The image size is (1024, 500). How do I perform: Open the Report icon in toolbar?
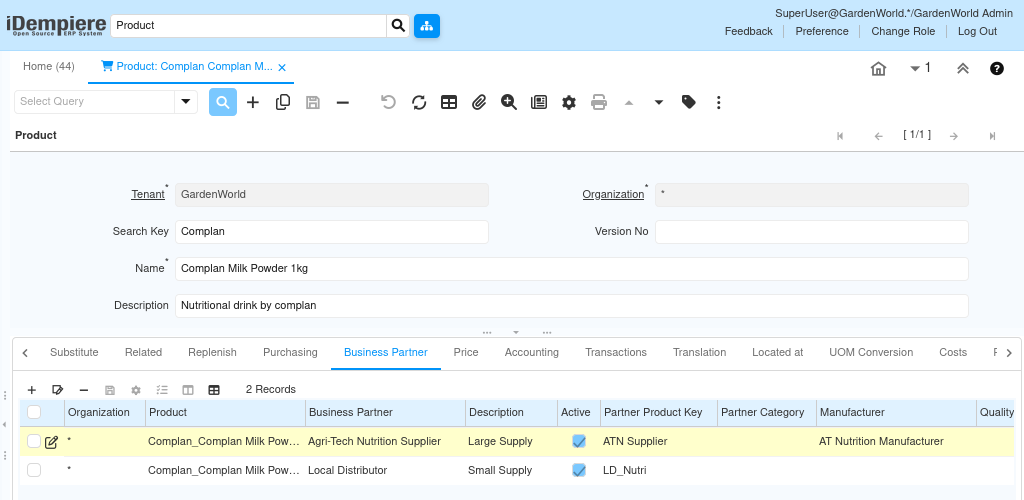coord(539,102)
